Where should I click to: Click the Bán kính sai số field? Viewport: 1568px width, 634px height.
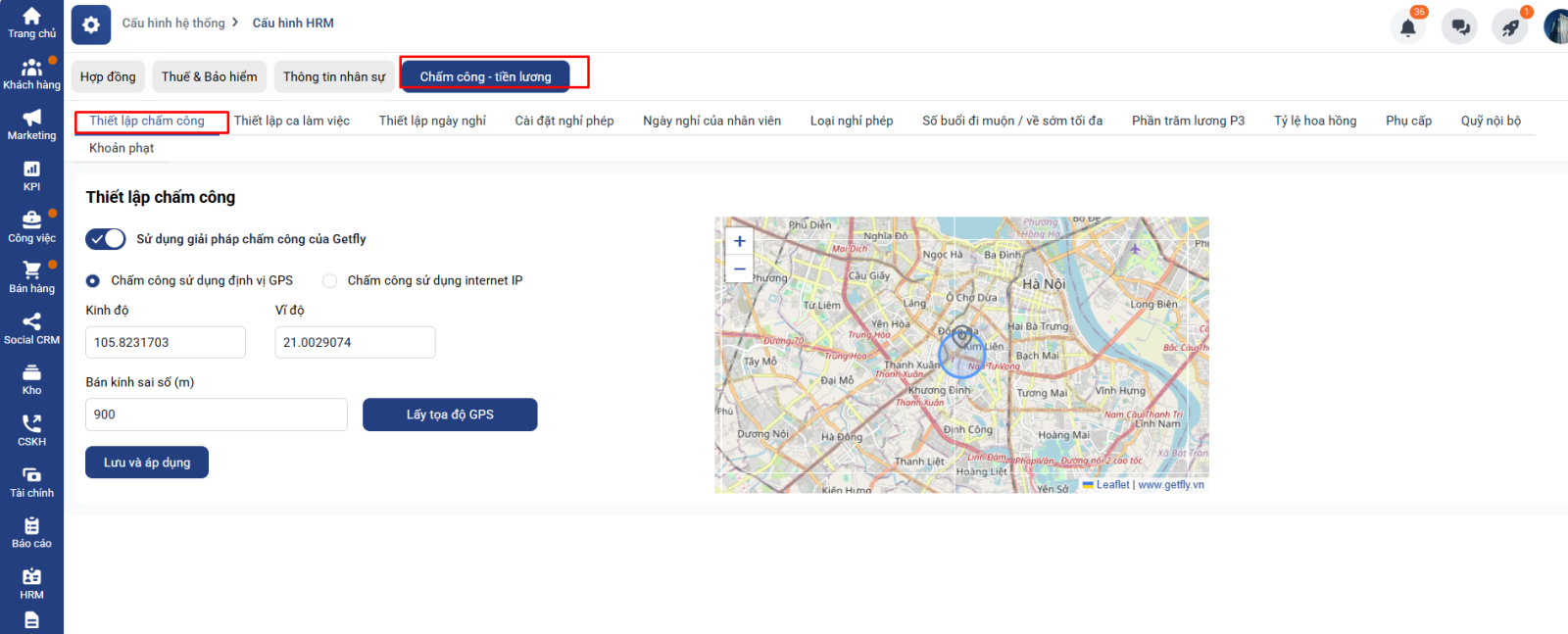[x=216, y=415]
